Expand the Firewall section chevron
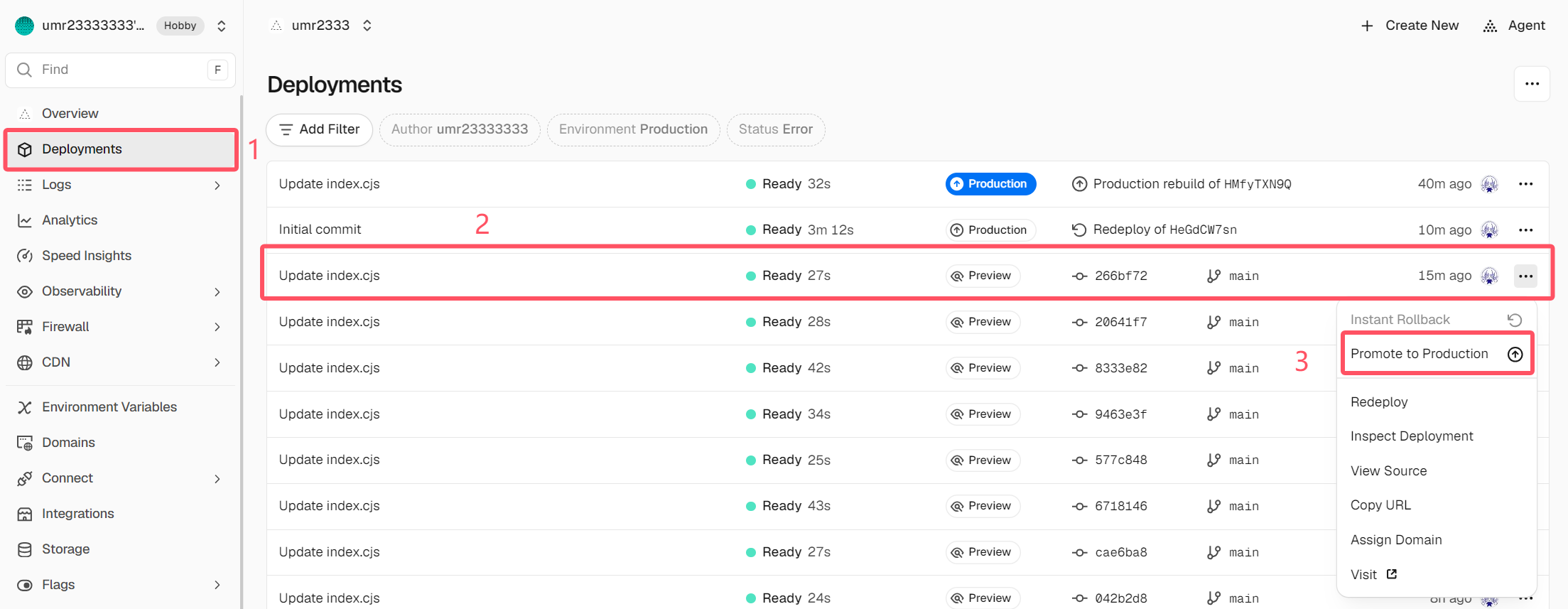This screenshot has width=1568, height=609. (x=217, y=327)
